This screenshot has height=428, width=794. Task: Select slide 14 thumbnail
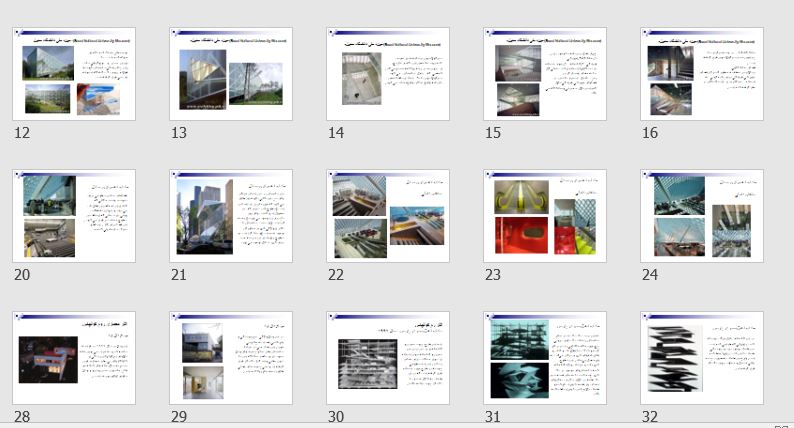coord(388,74)
